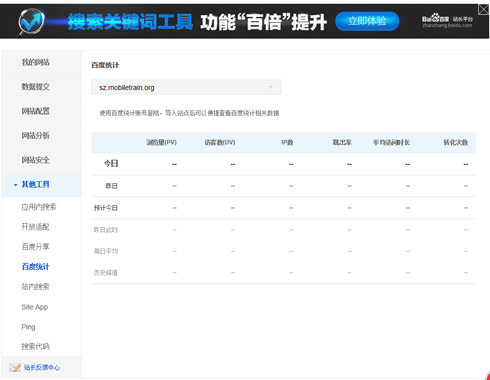
Task: Click the 浏览量(PV) column header
Action: [x=161, y=143]
